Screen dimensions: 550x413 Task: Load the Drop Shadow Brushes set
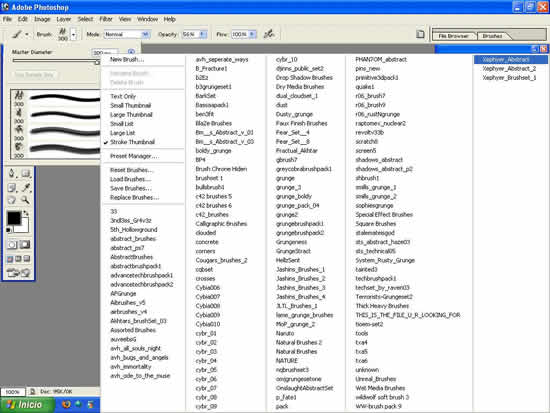(304, 78)
